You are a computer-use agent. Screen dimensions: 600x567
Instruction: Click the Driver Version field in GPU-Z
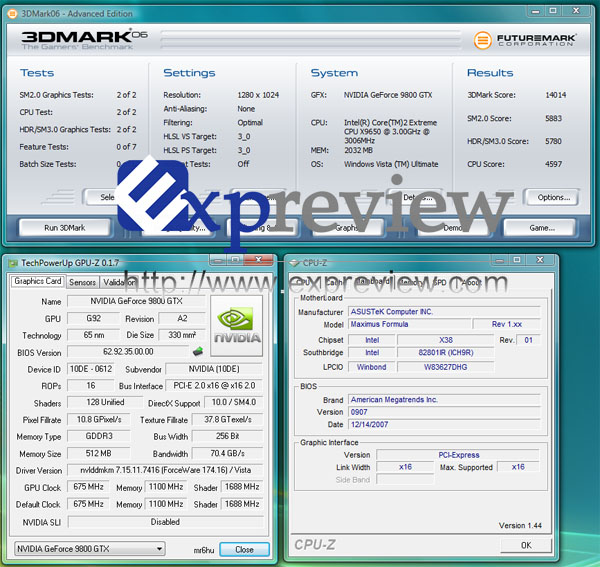click(x=166, y=471)
